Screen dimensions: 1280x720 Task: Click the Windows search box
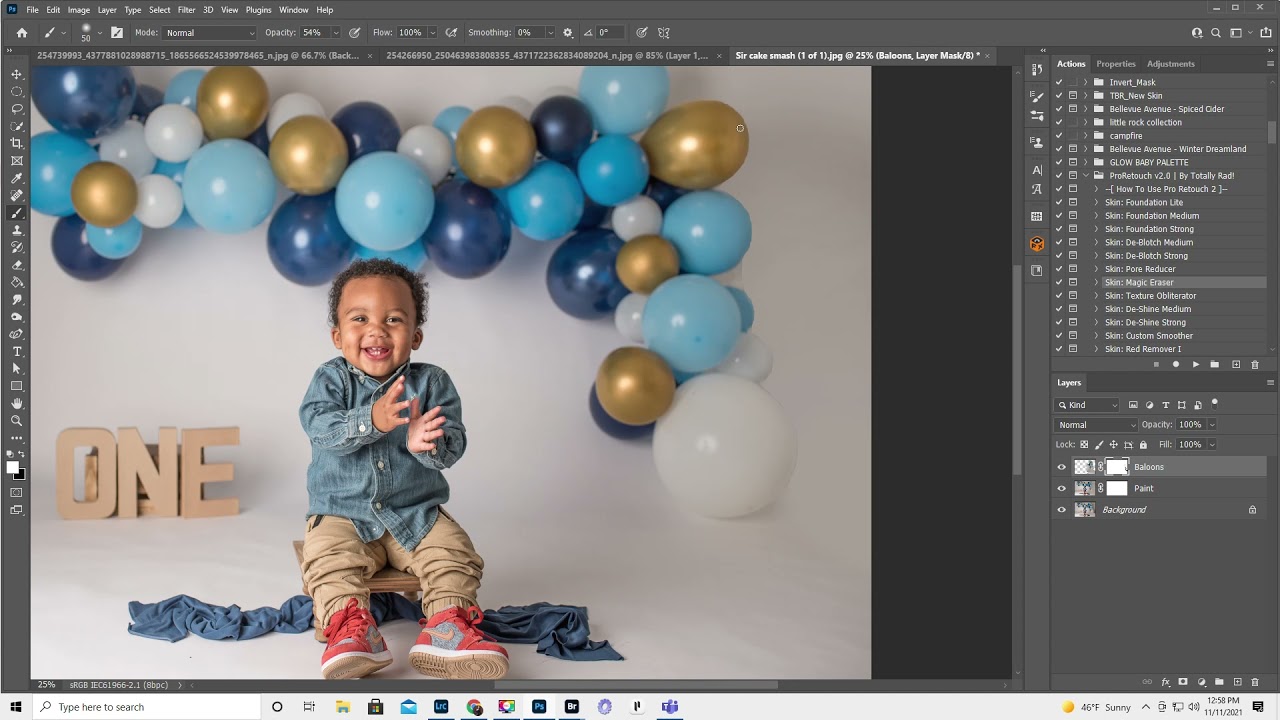click(x=145, y=707)
